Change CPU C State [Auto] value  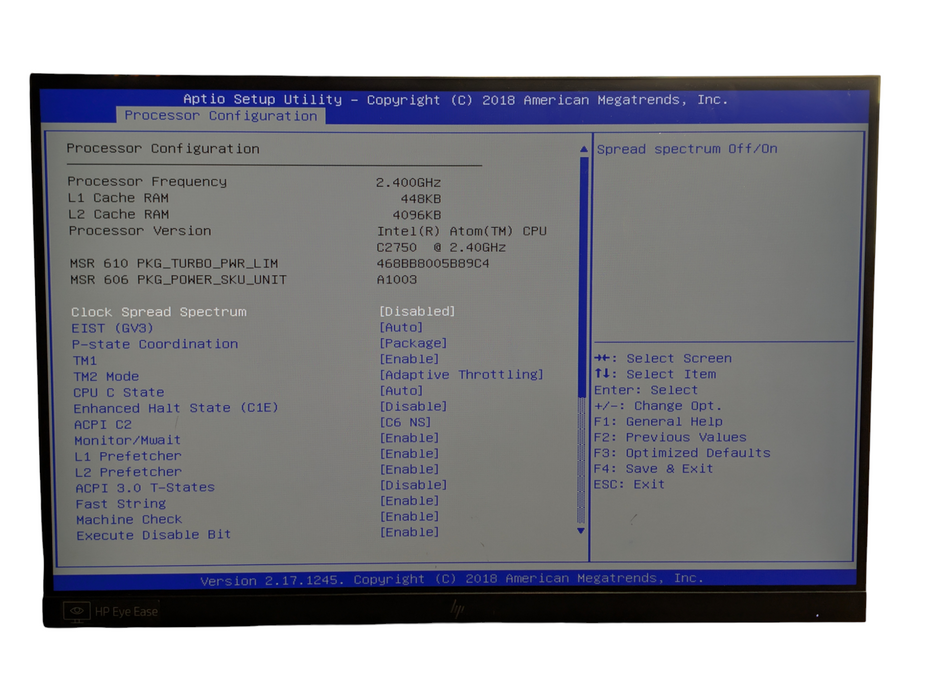401,390
